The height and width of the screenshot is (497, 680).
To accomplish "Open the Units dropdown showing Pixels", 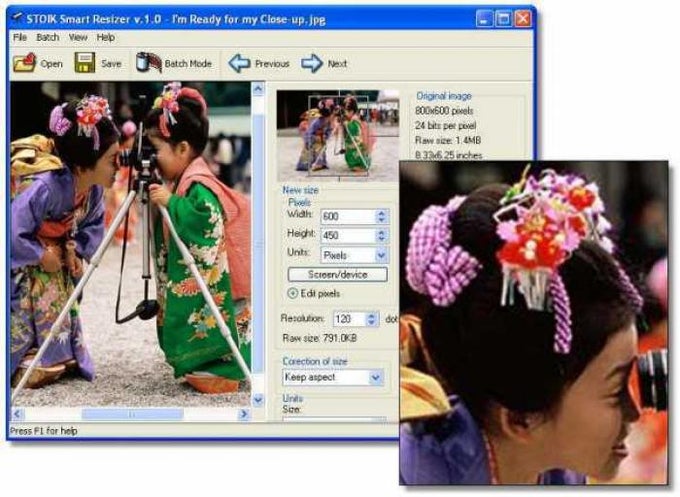I will click(x=354, y=255).
